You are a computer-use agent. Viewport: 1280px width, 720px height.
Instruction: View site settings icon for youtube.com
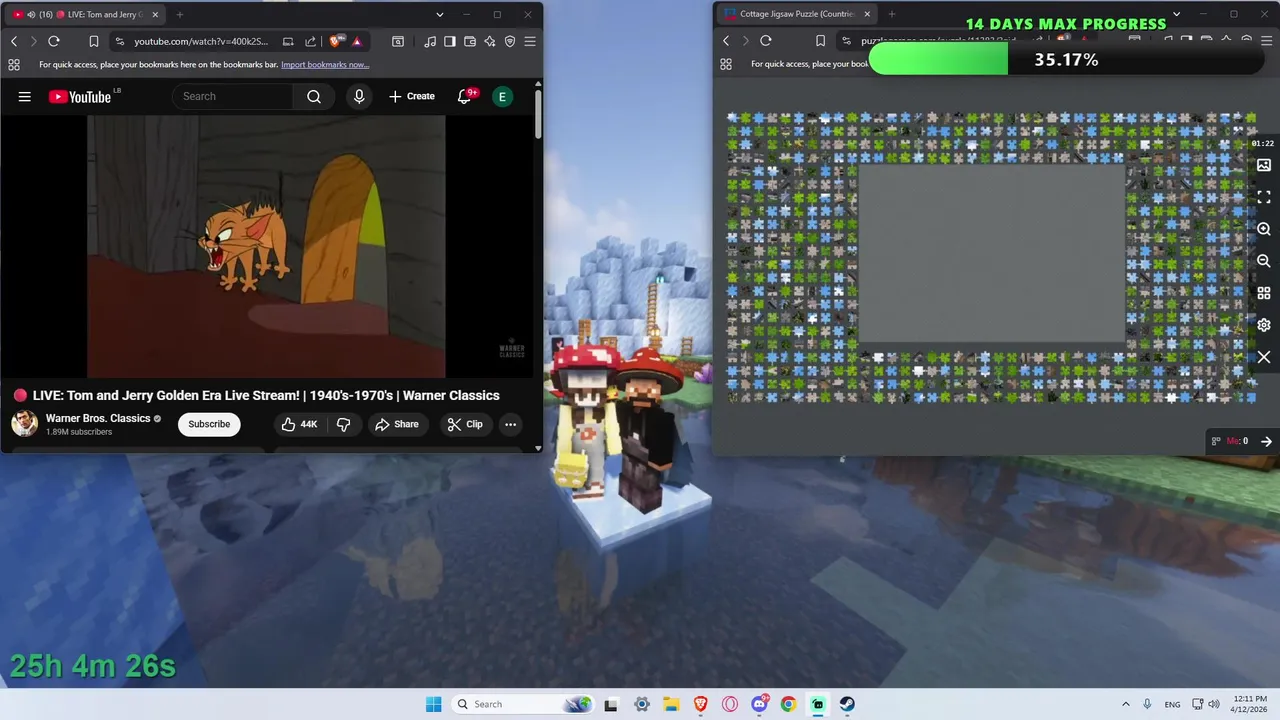(120, 41)
